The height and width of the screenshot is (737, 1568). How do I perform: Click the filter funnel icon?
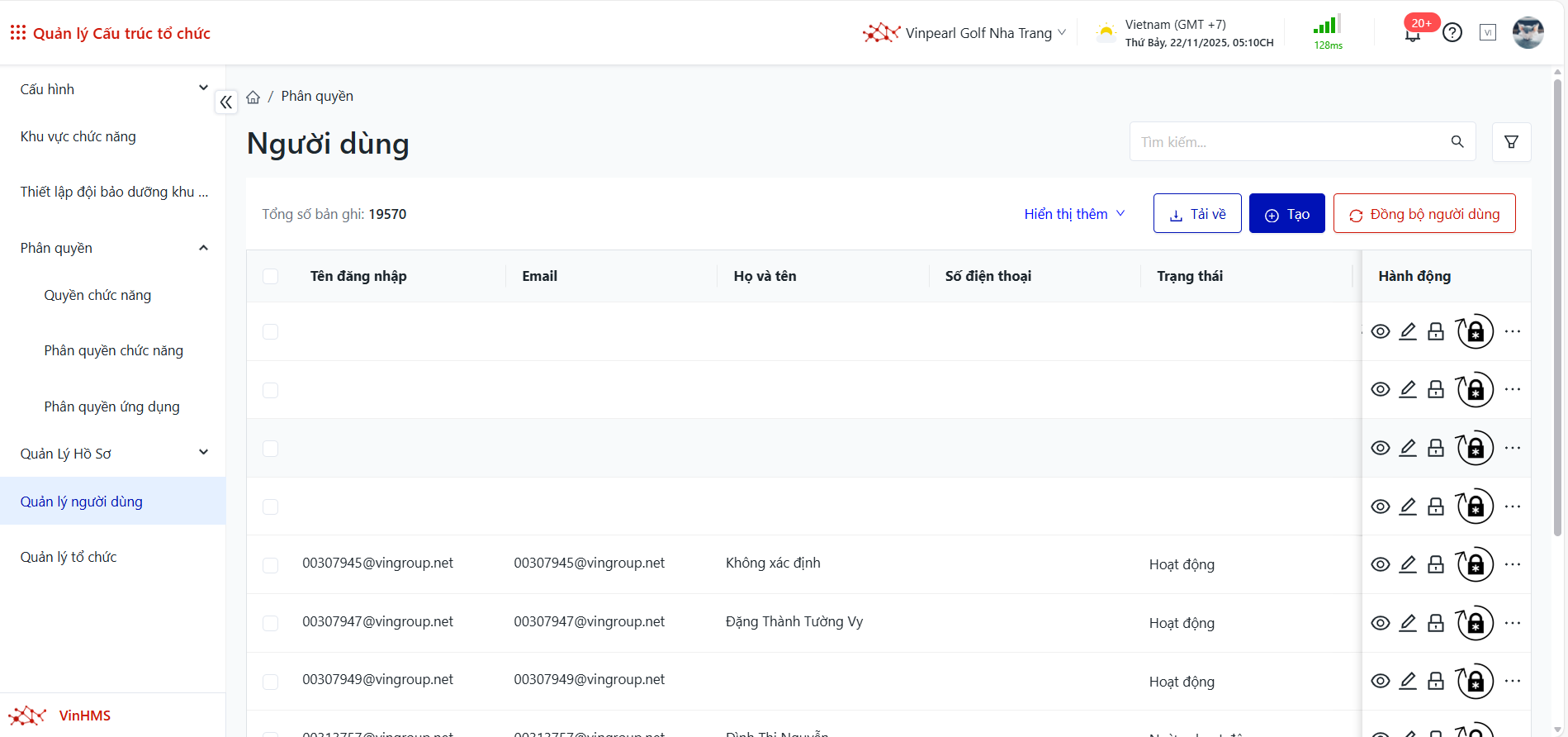tap(1511, 142)
